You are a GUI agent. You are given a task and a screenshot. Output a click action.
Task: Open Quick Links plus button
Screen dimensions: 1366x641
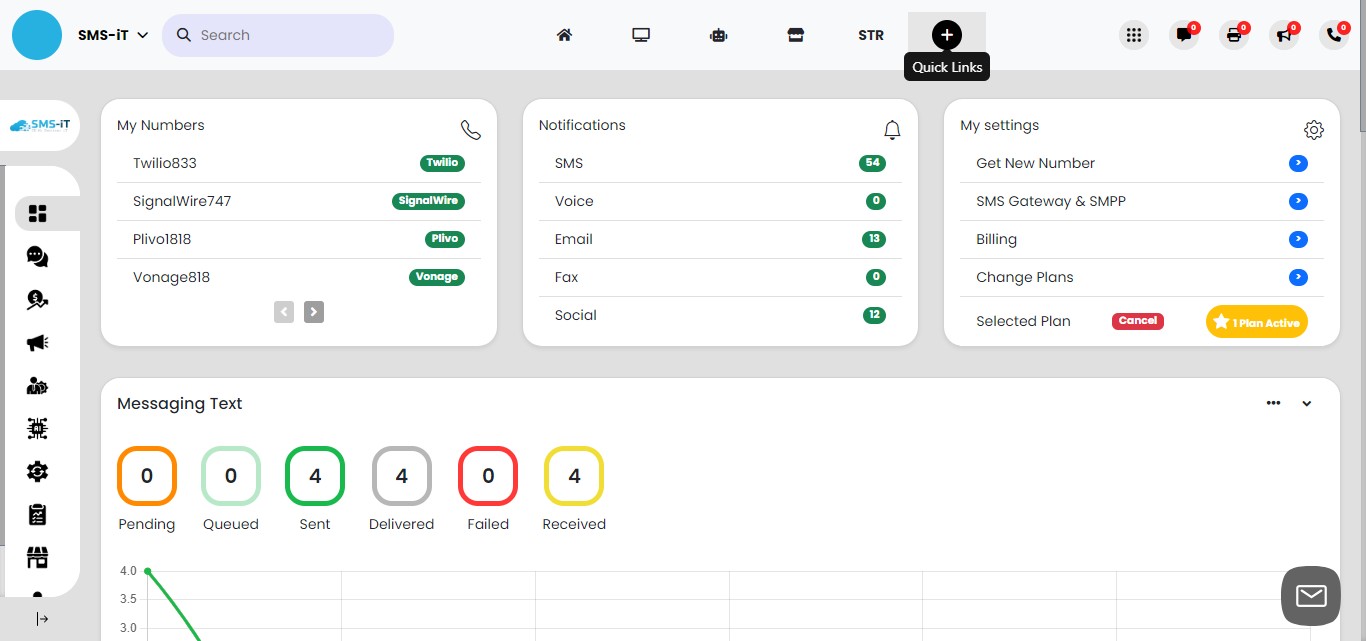tap(947, 35)
